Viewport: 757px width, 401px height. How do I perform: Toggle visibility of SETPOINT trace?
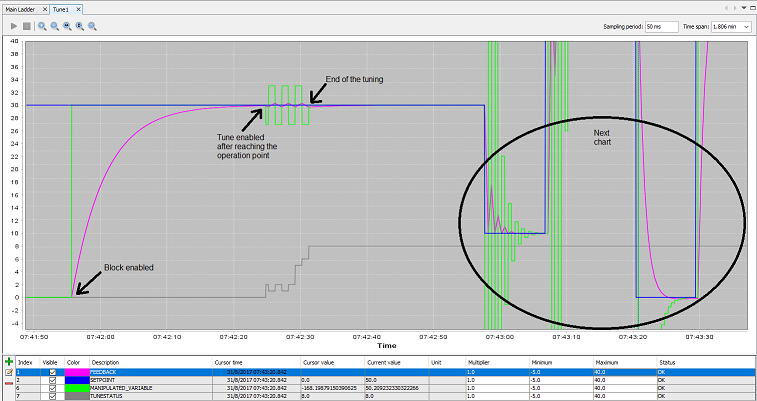53,380
